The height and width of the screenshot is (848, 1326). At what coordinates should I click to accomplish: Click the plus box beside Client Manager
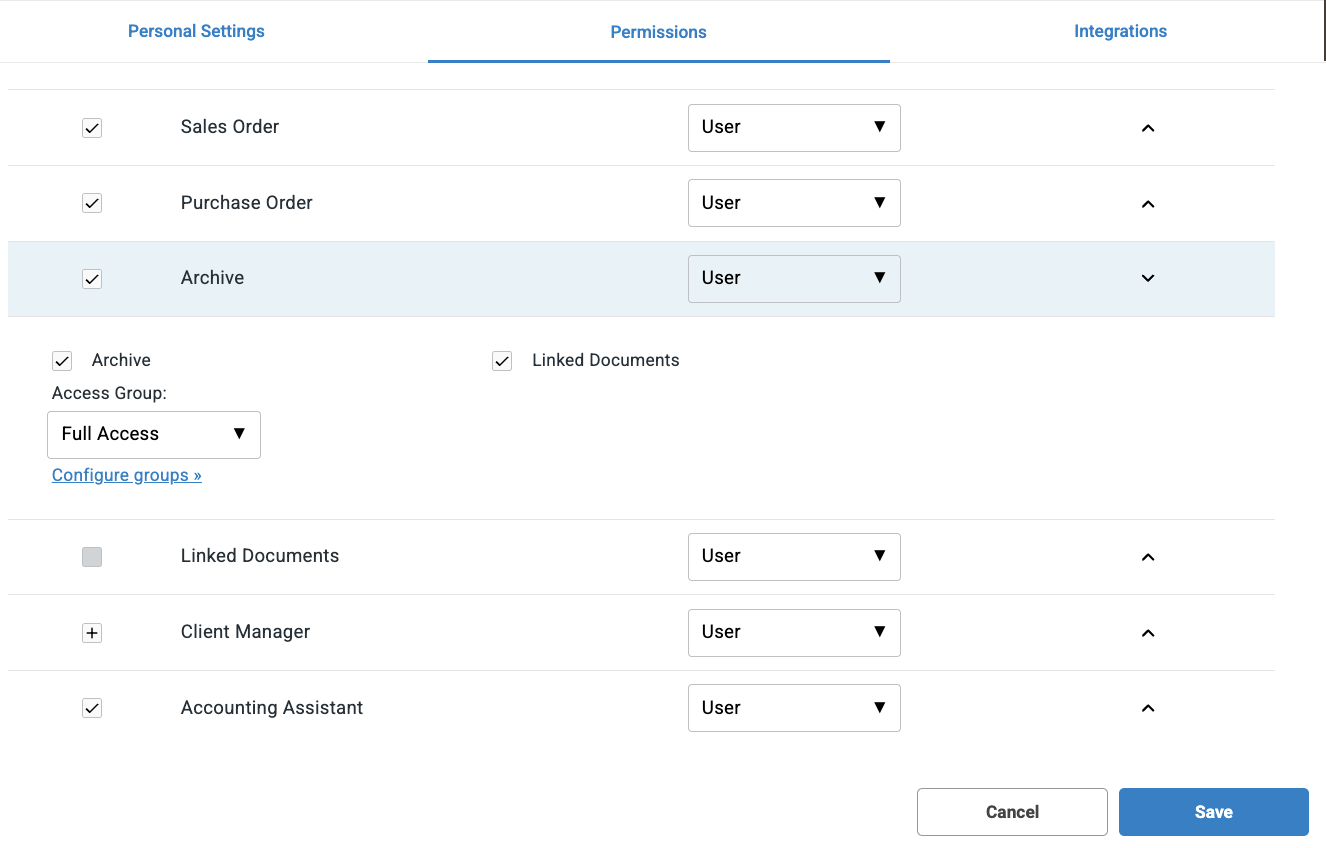(x=92, y=633)
